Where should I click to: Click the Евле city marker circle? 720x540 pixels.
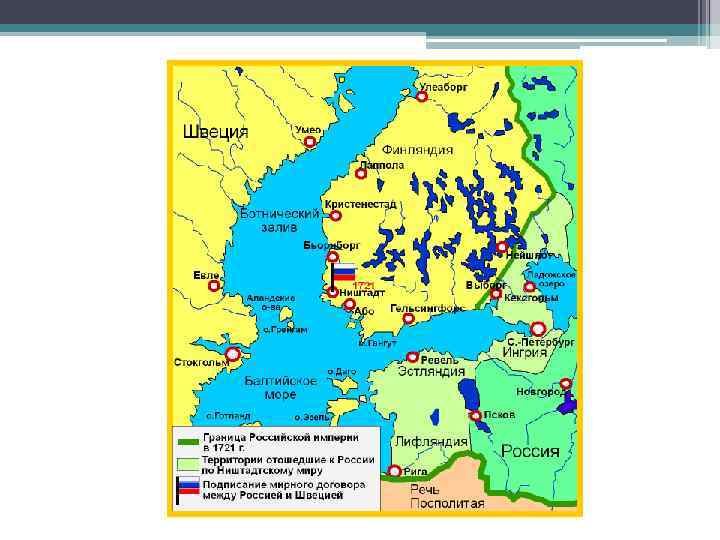point(214,286)
